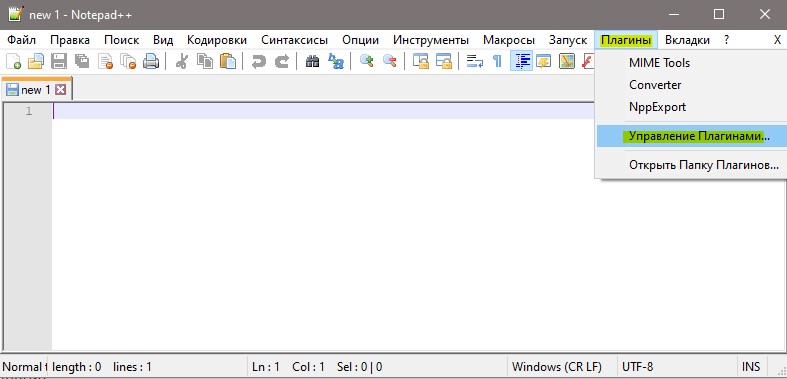Screen dimensions: 787x379
Task: Select Открыть Папку Плагинов menu entry
Action: click(x=691, y=165)
